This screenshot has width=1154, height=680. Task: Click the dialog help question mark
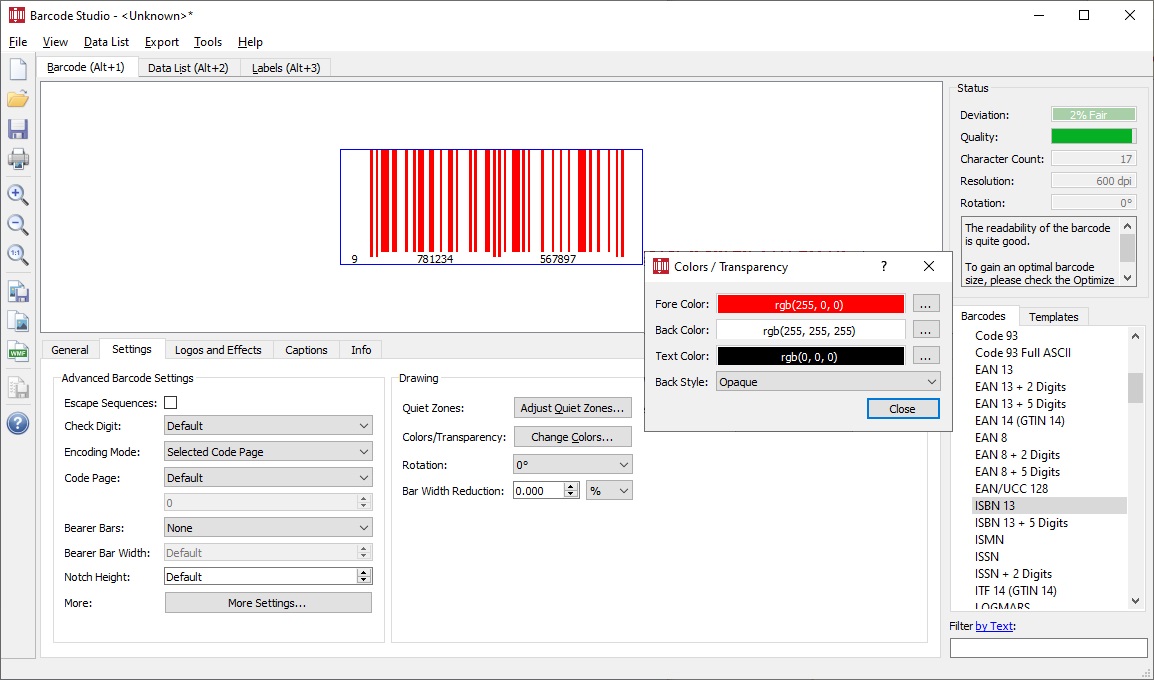coord(884,266)
